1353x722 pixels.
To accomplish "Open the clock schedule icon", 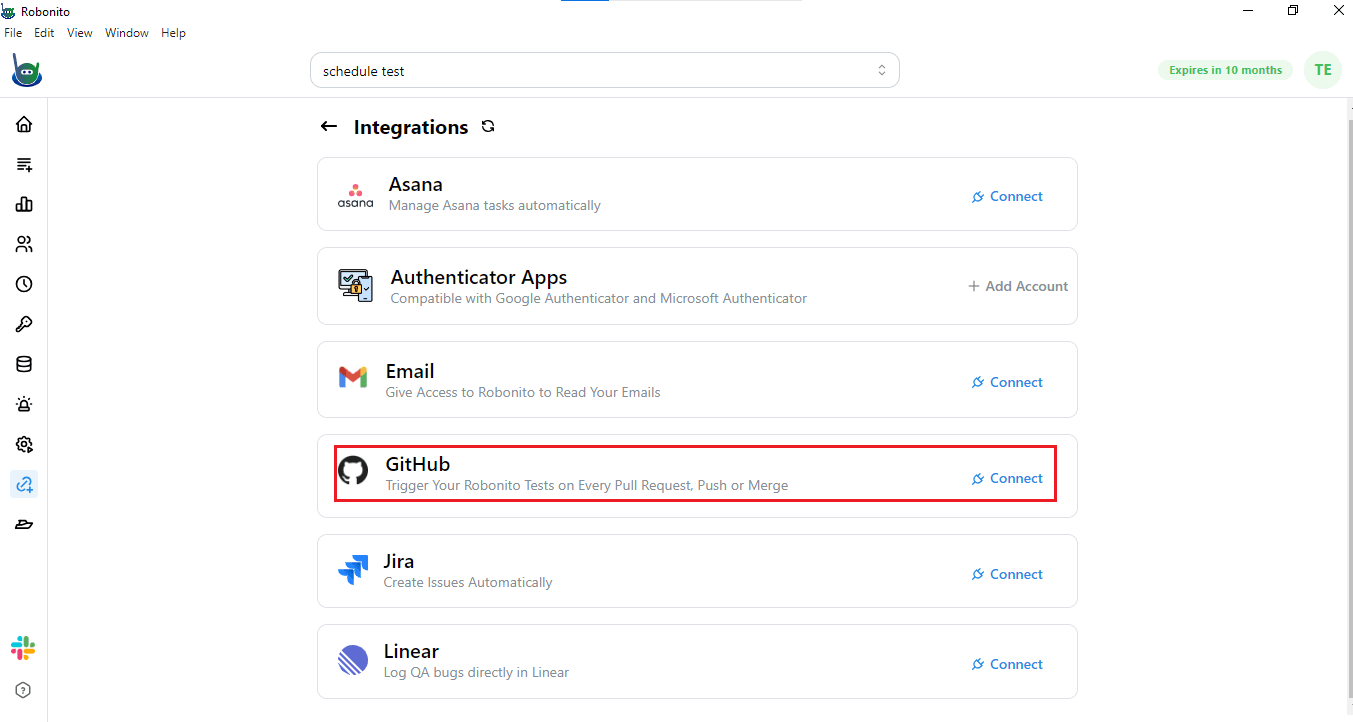I will click(24, 284).
